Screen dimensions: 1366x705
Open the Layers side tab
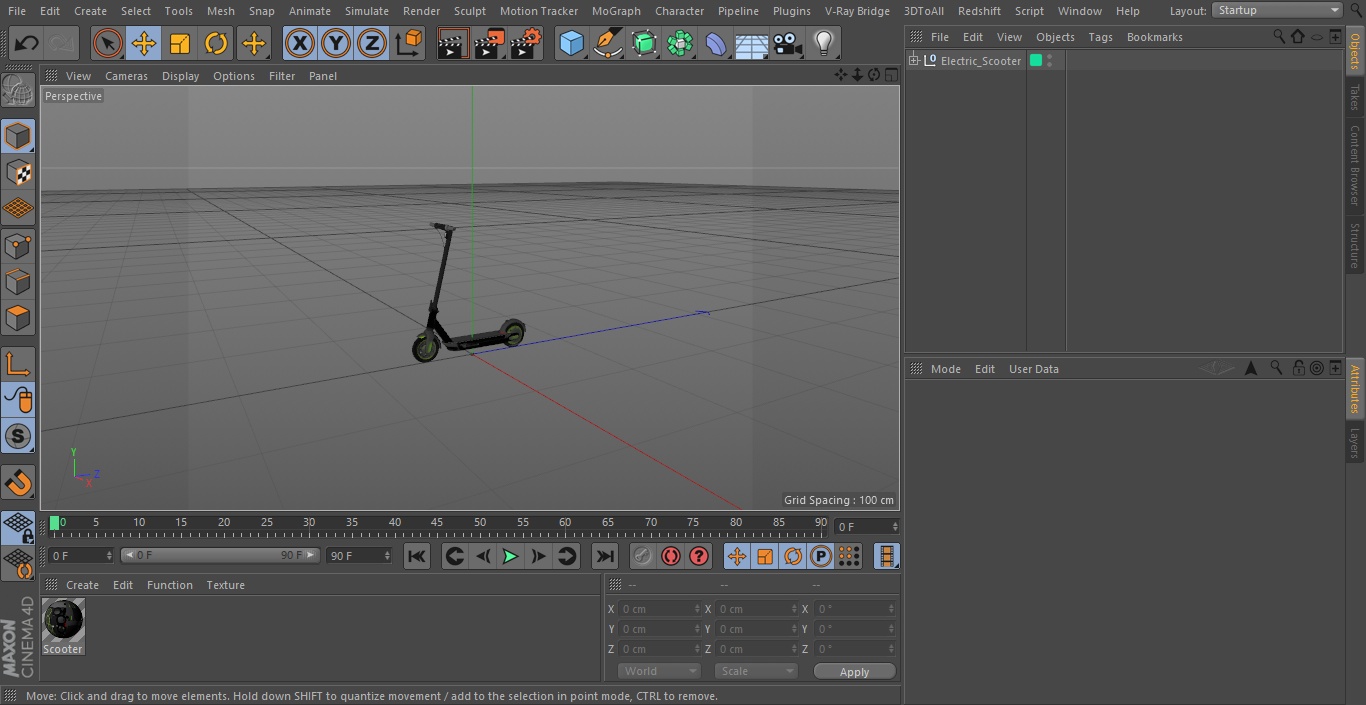point(1355,442)
